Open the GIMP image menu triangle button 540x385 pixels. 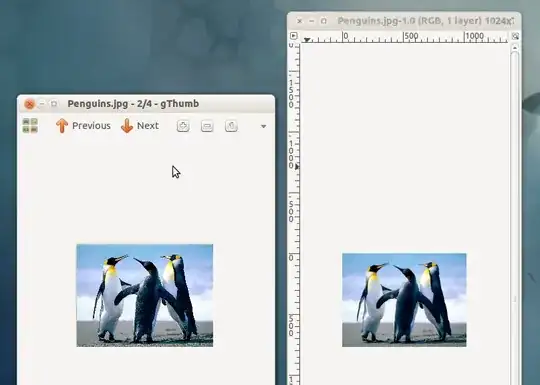pyautogui.click(x=293, y=36)
